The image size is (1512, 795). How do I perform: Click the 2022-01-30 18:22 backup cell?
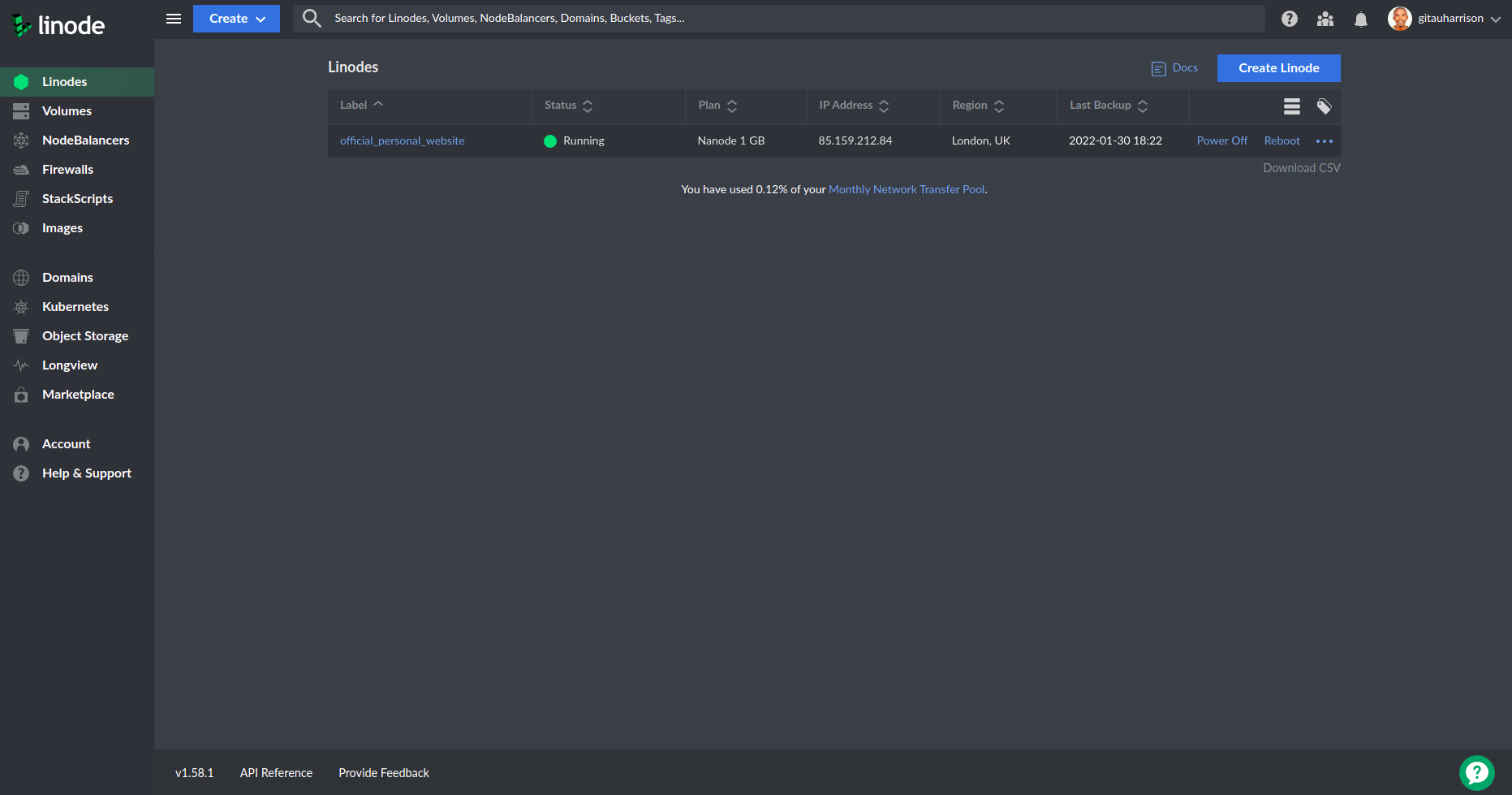click(1115, 140)
